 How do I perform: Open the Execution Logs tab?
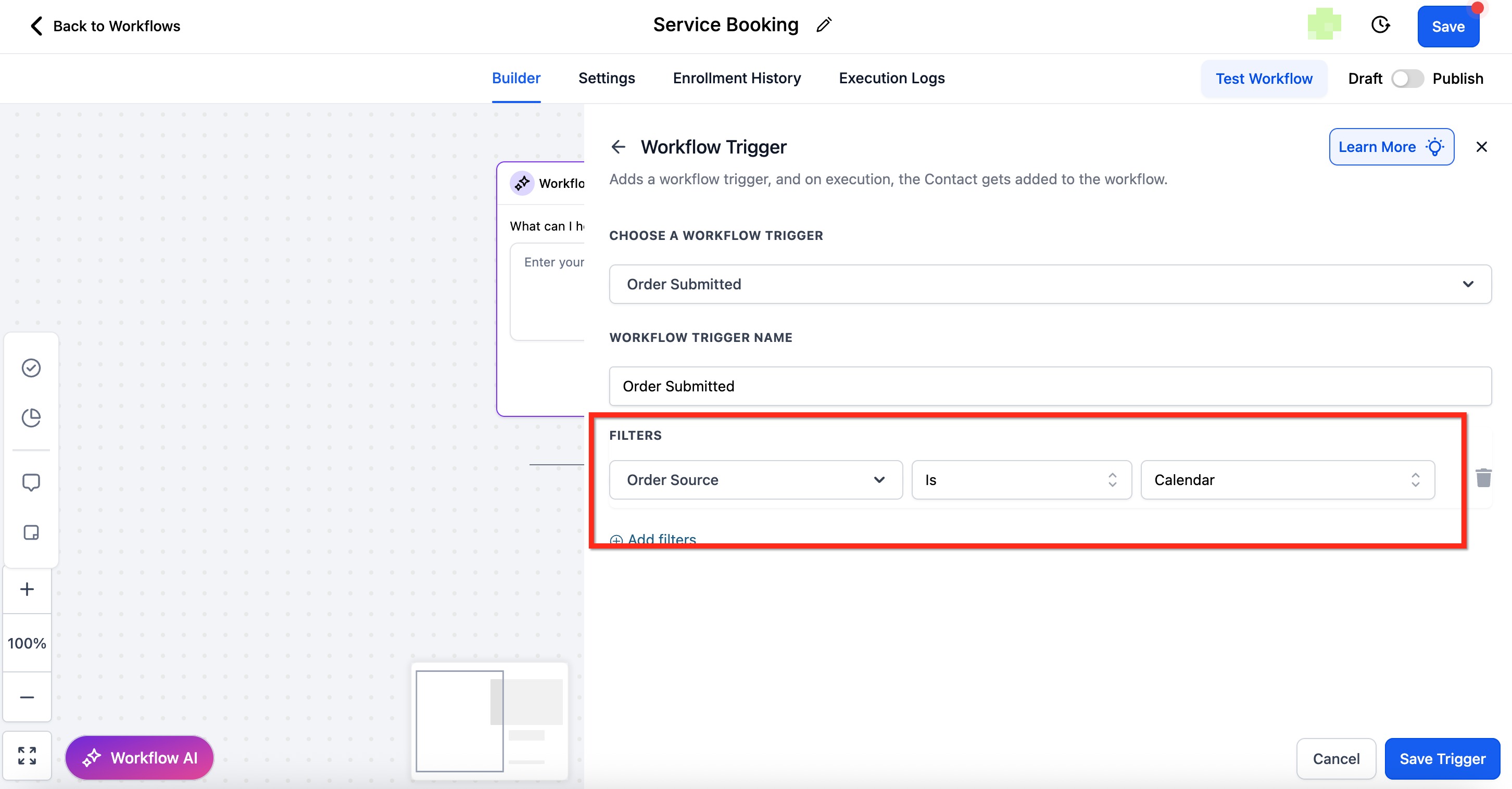[891, 78]
